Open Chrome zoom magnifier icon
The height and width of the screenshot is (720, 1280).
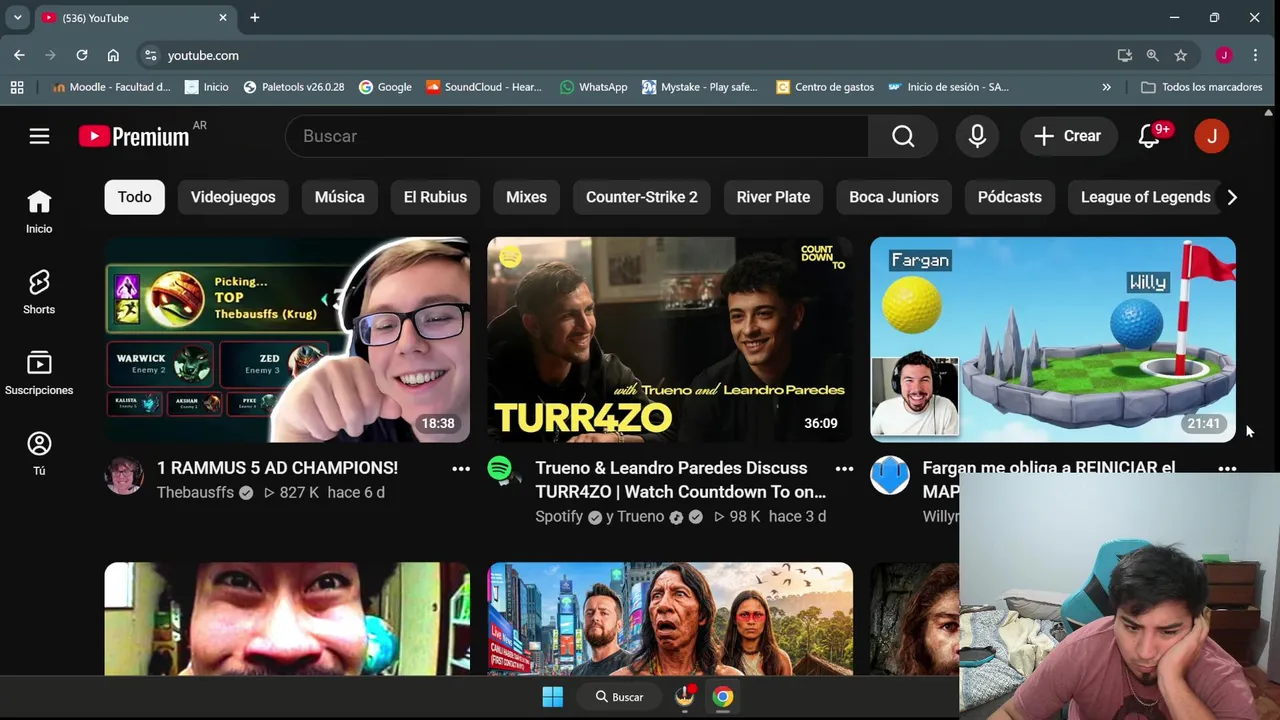click(1153, 55)
